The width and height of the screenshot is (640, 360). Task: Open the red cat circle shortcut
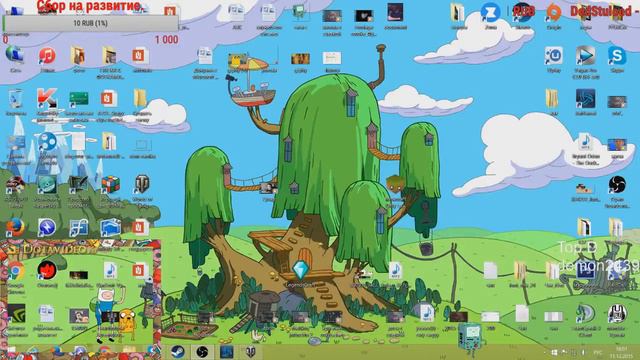coord(47,270)
